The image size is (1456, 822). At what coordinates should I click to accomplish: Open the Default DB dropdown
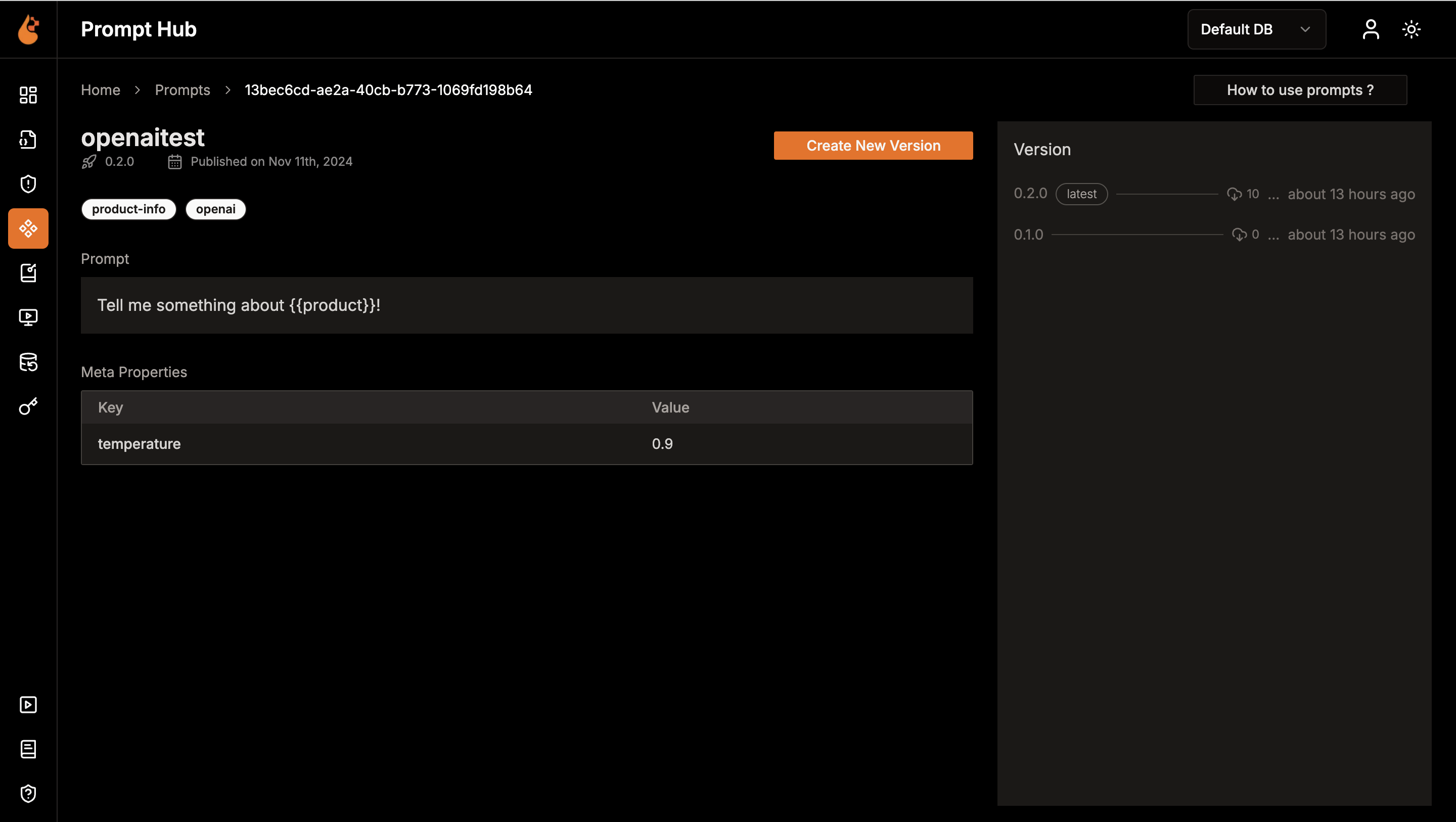click(x=1256, y=29)
